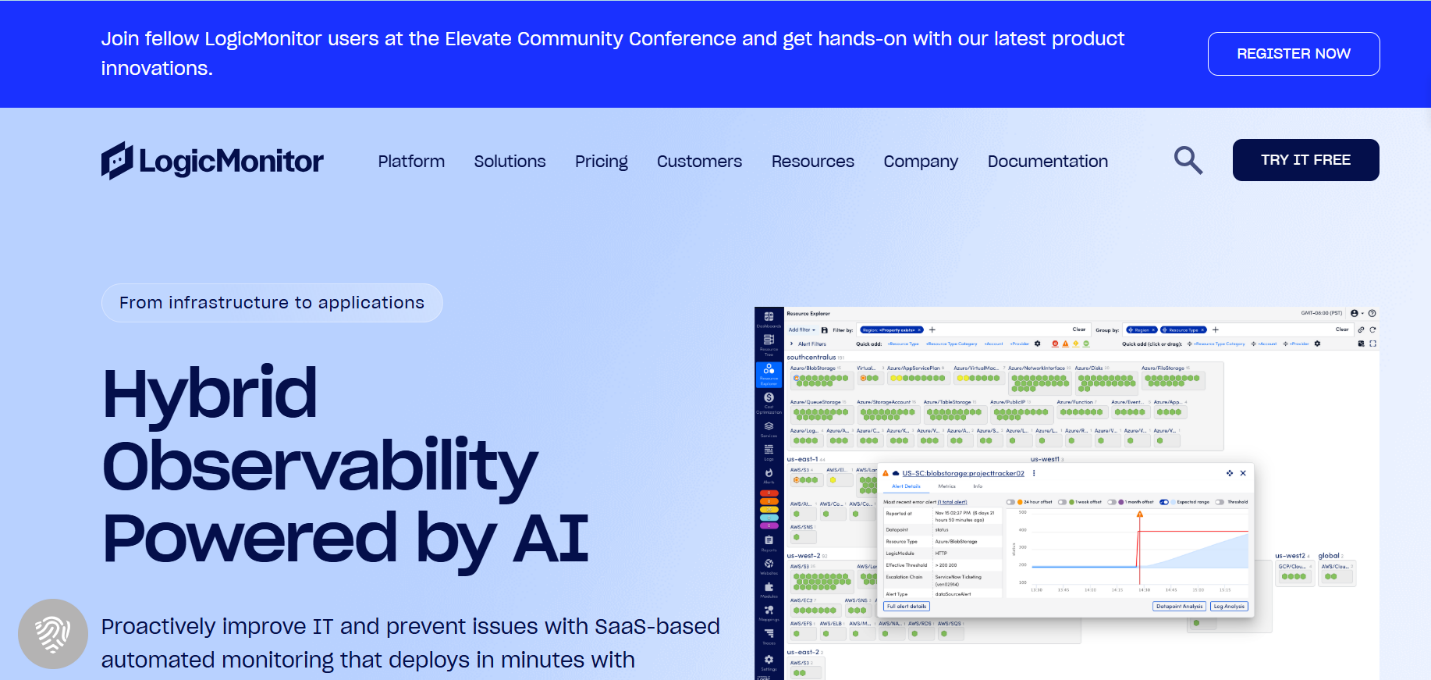Click refresh icon in Resource Explorer header
Screen dimensions: 1431x680
1372,330
